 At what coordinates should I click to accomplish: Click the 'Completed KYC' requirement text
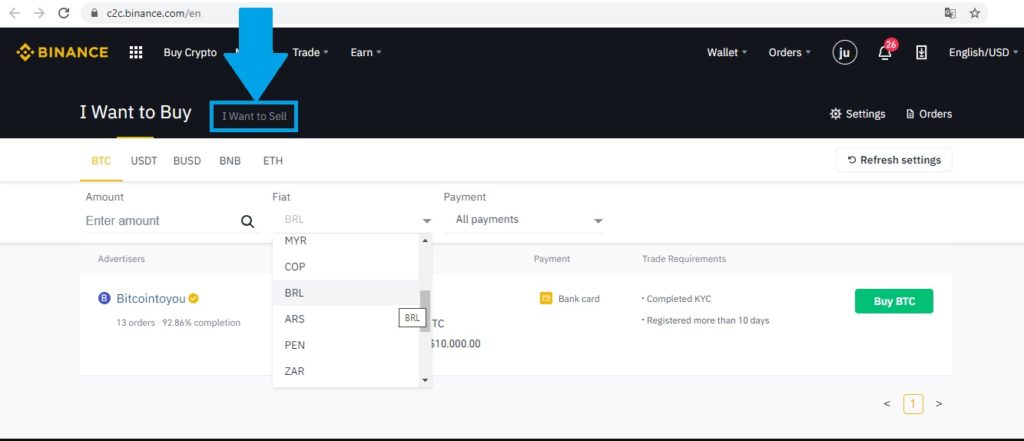click(x=677, y=299)
